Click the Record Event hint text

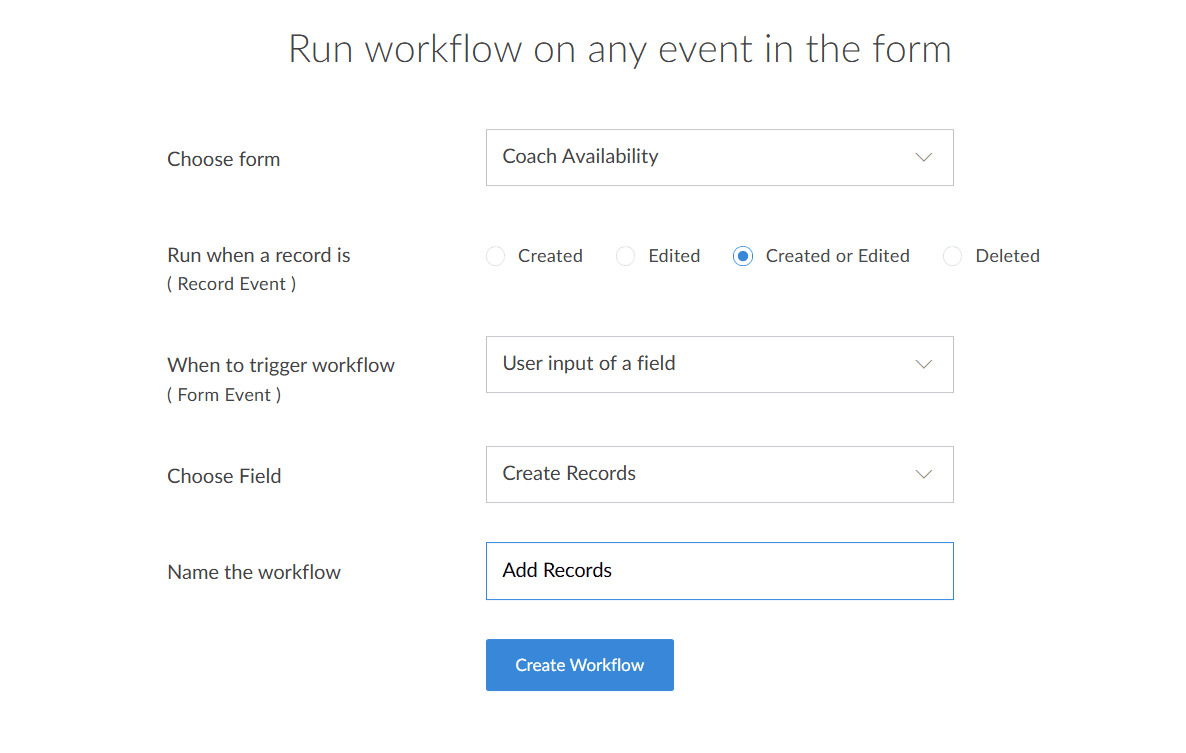pos(231,284)
